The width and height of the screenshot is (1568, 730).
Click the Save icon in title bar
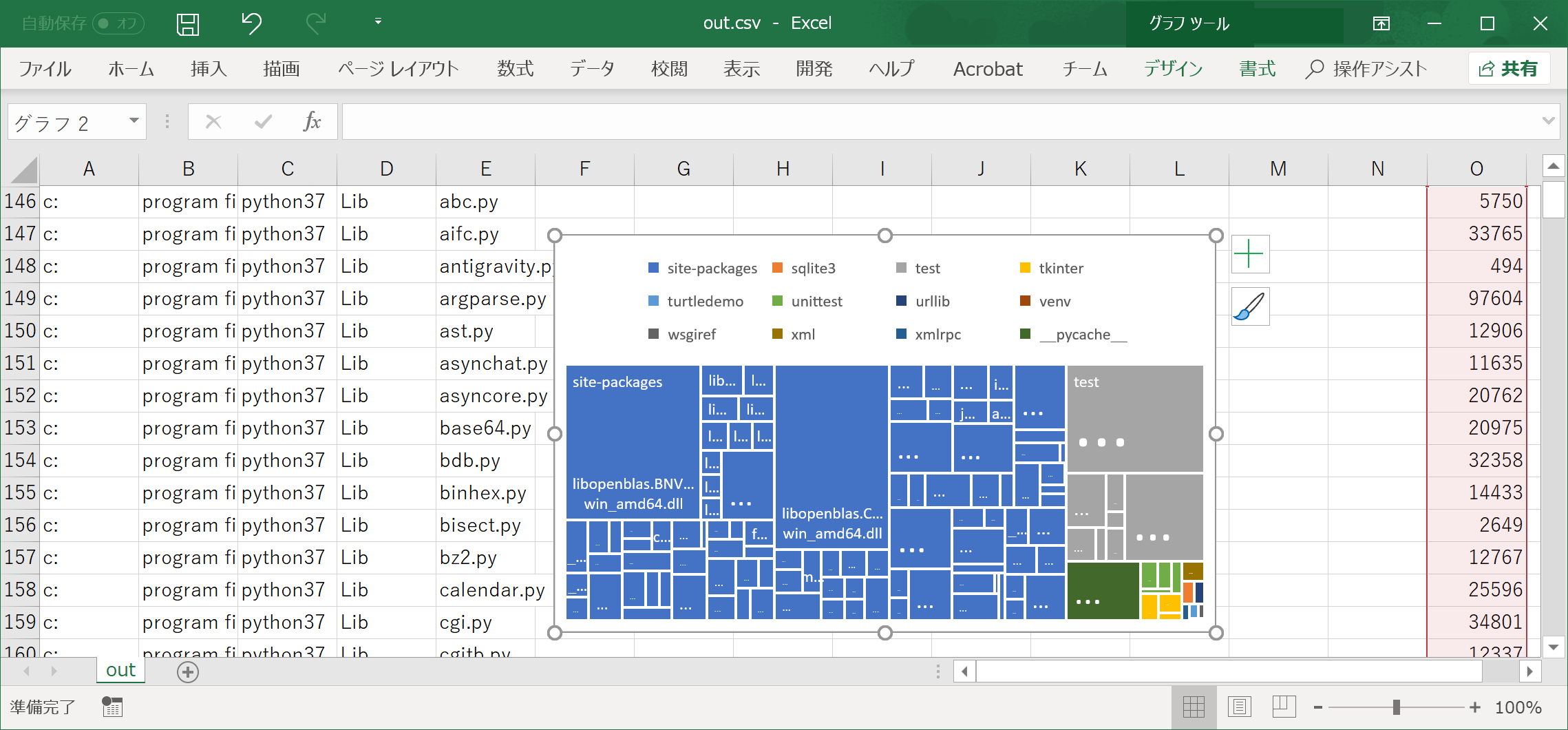pyautogui.click(x=187, y=24)
